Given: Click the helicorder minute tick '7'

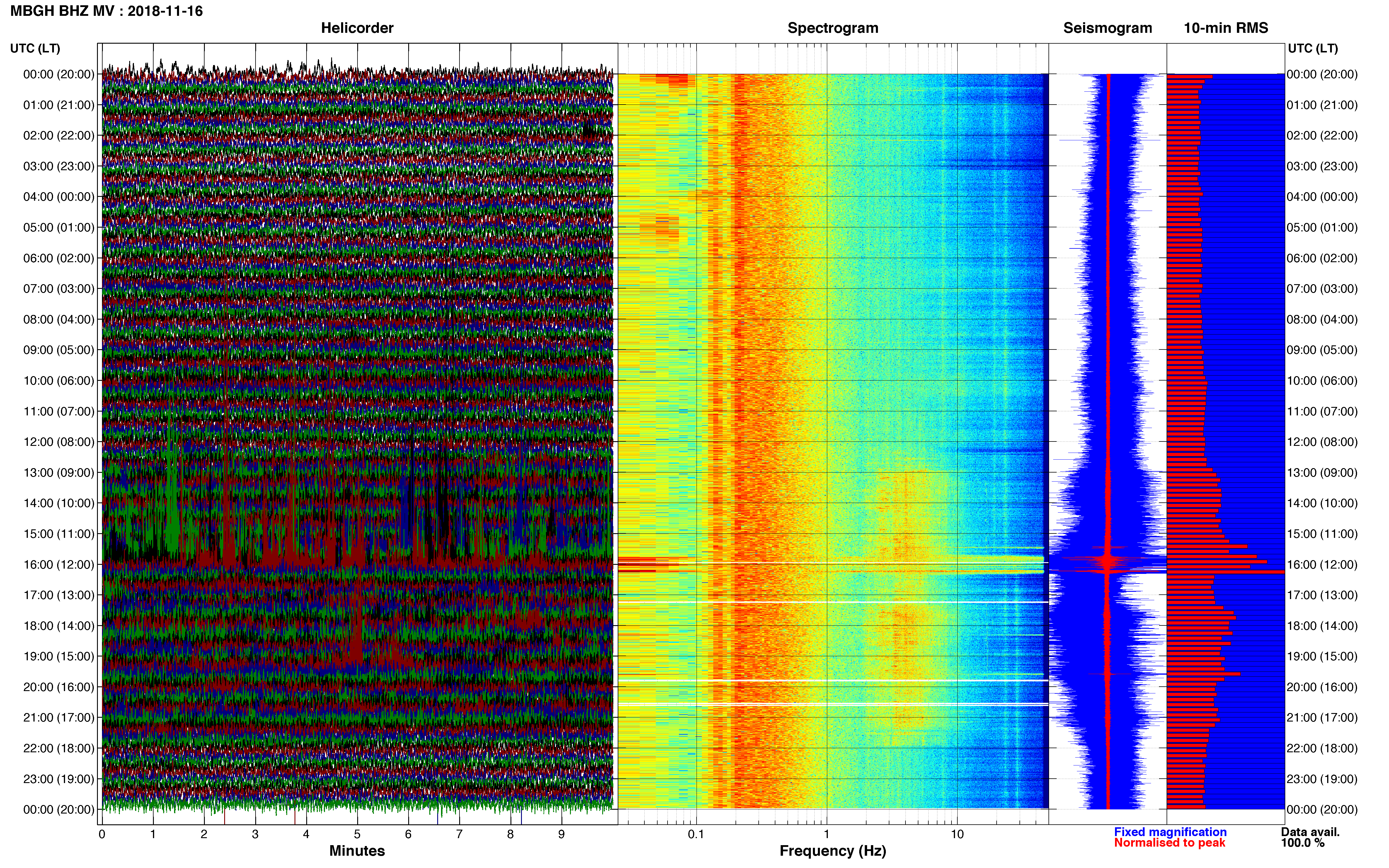Looking at the screenshot, I should coord(459,834).
